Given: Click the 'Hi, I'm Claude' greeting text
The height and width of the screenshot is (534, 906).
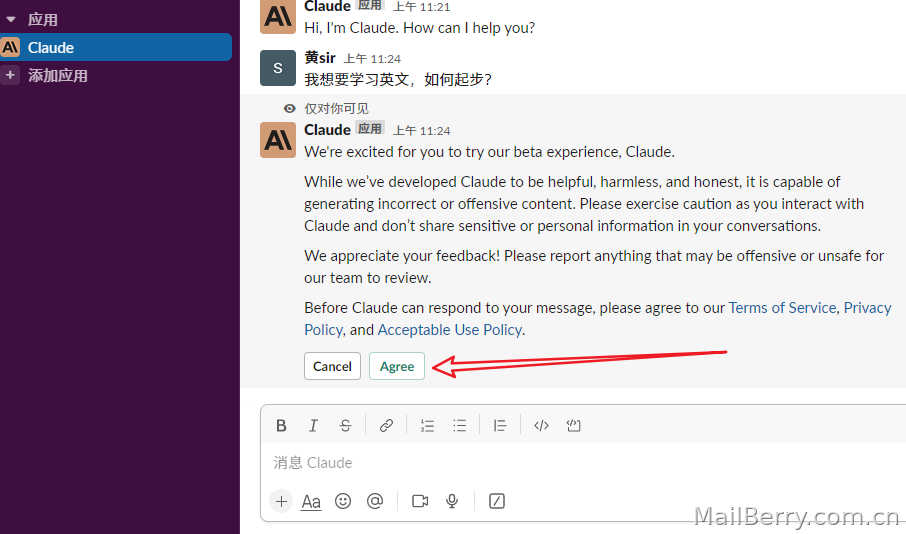Looking at the screenshot, I should 419,28.
